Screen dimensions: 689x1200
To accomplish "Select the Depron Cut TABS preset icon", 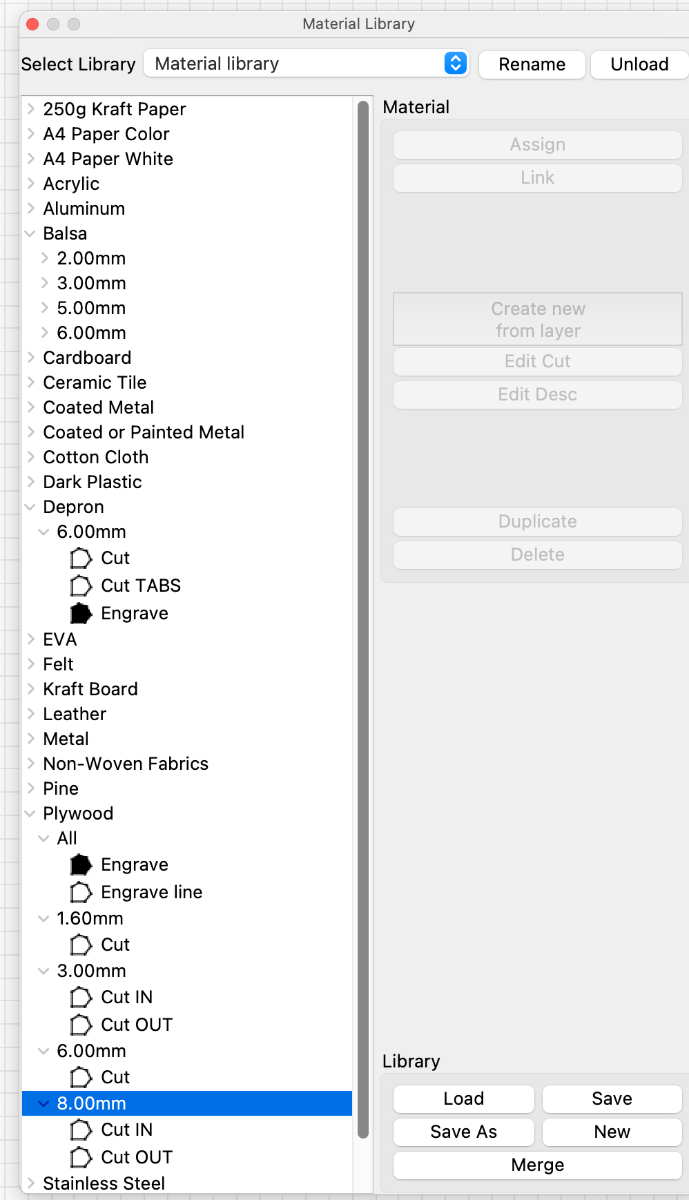I will tap(81, 585).
